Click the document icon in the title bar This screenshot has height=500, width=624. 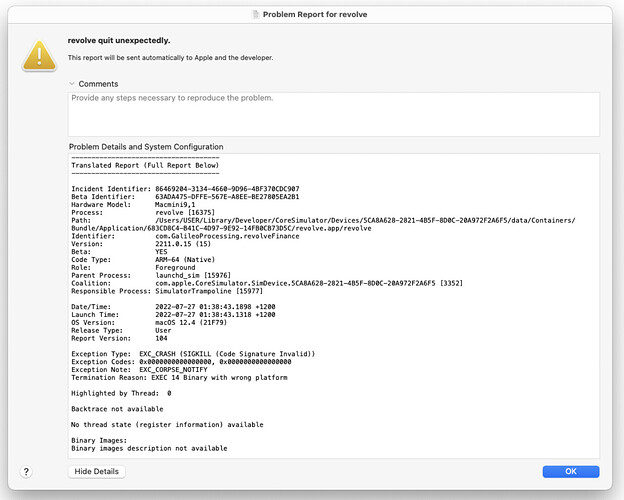pos(258,13)
